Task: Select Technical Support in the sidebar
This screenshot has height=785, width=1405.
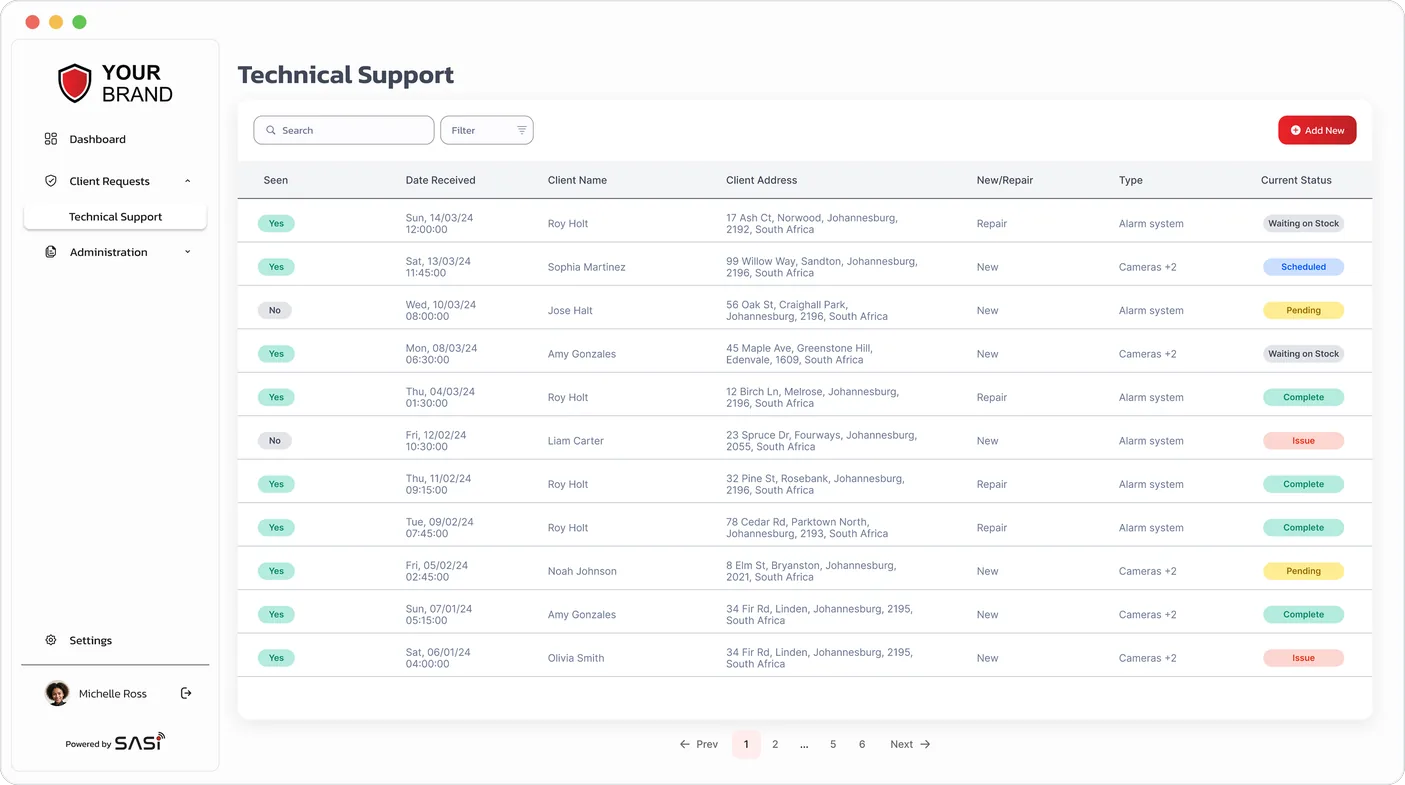Action: (115, 216)
